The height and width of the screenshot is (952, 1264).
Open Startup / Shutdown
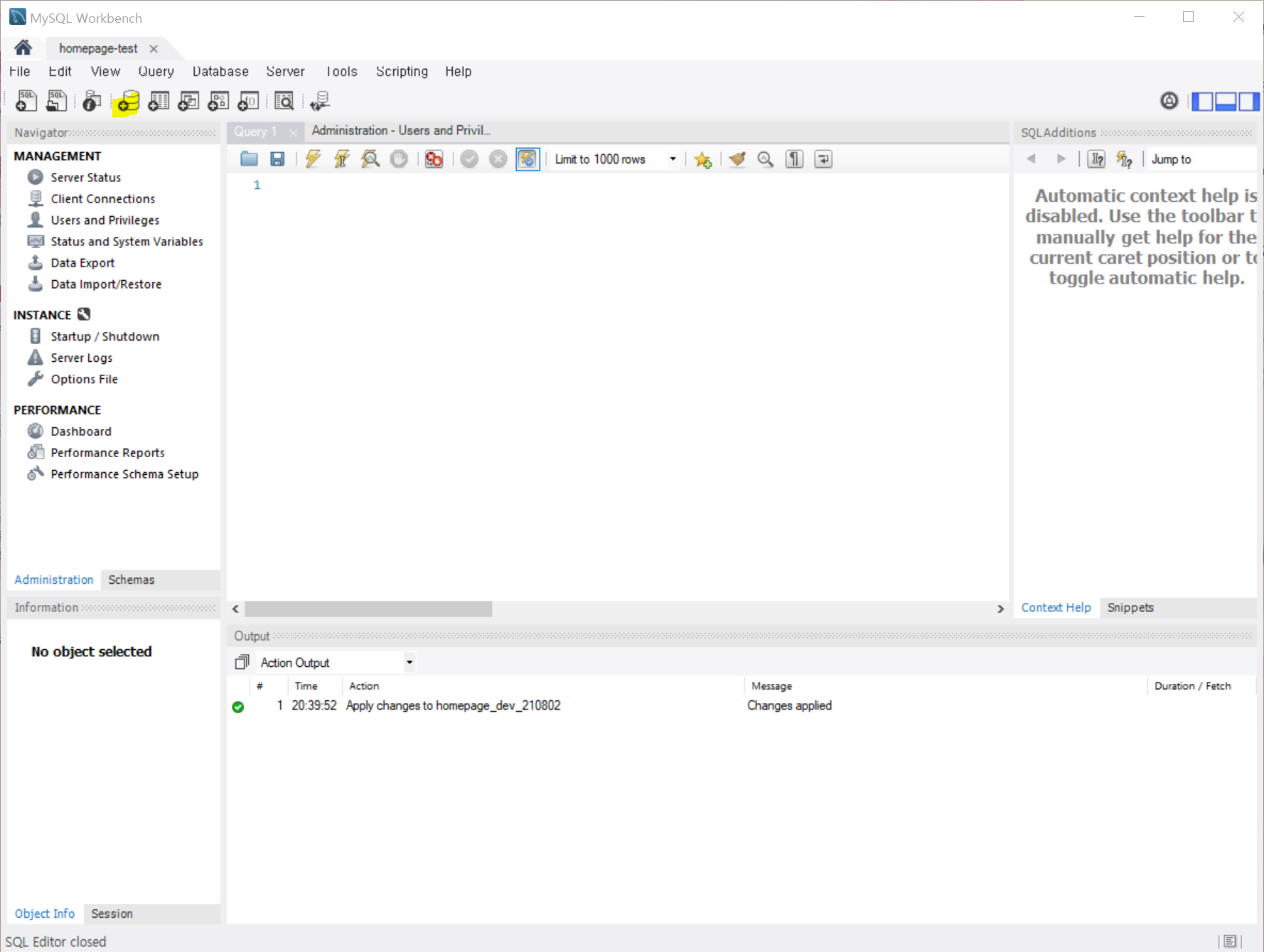[x=105, y=336]
